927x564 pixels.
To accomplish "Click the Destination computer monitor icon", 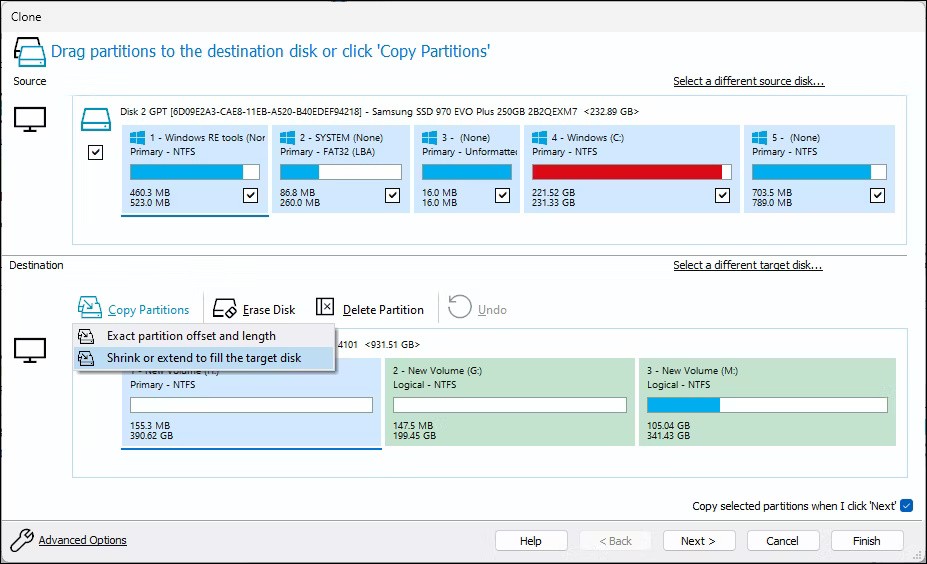I will [x=30, y=350].
